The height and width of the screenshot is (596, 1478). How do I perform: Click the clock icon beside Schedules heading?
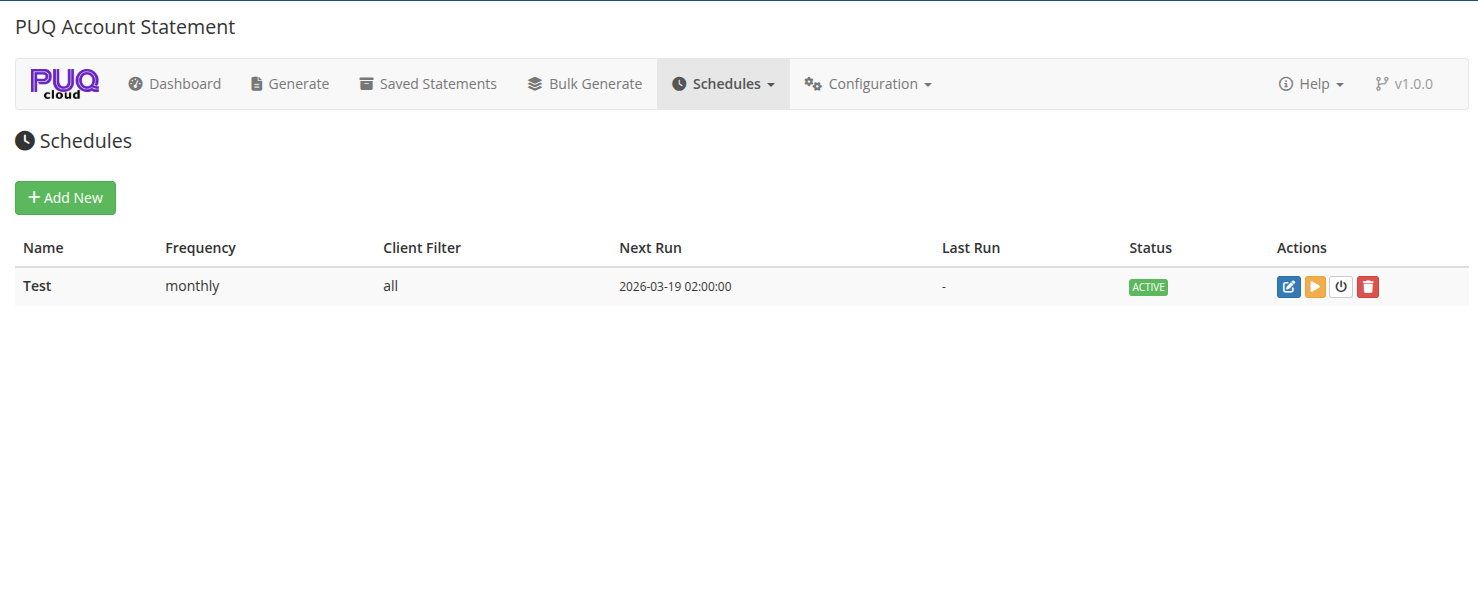pyautogui.click(x=24, y=140)
